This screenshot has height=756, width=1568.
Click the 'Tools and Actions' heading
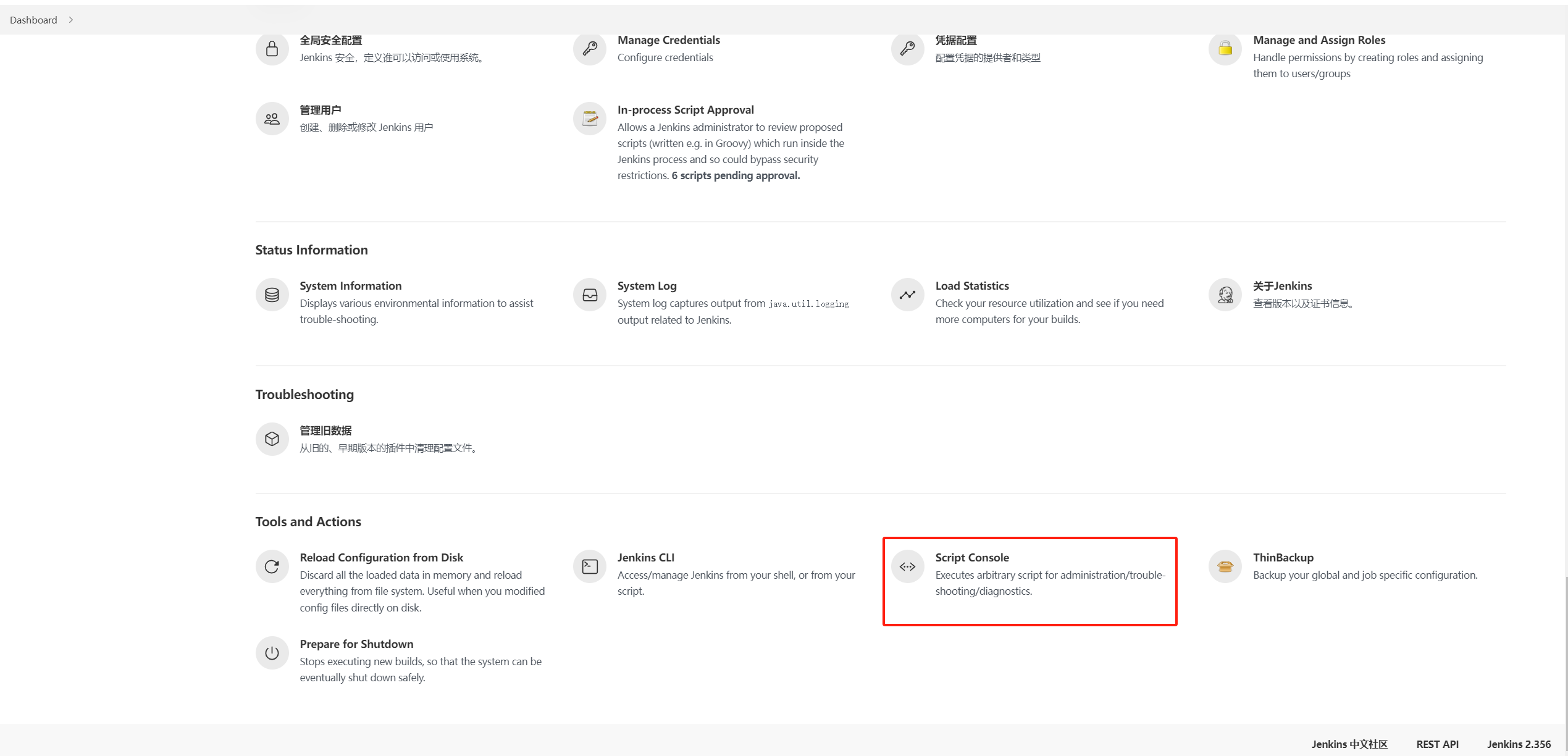click(308, 522)
